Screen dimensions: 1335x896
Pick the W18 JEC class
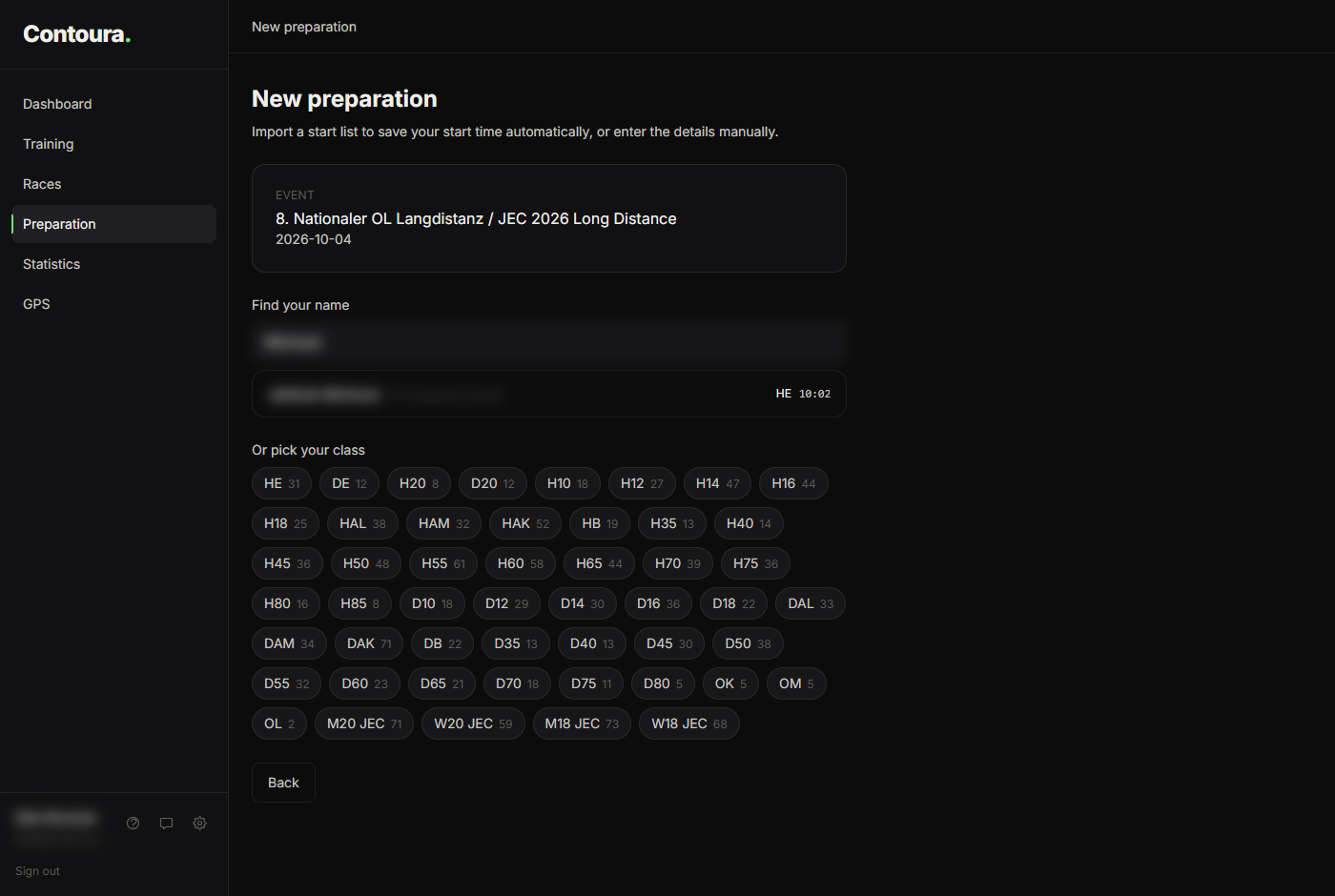(x=689, y=723)
